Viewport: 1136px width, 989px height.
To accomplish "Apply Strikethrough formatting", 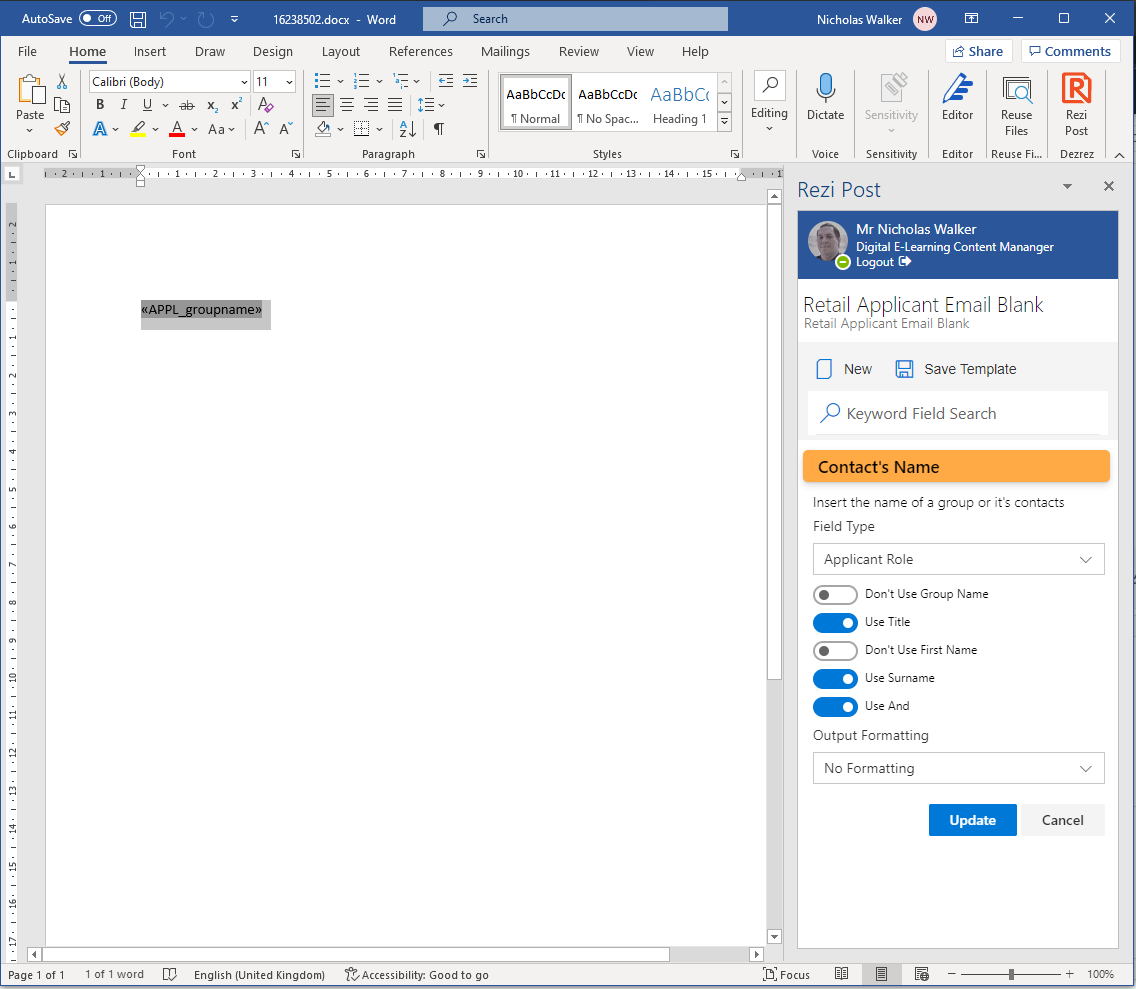I will (x=187, y=105).
